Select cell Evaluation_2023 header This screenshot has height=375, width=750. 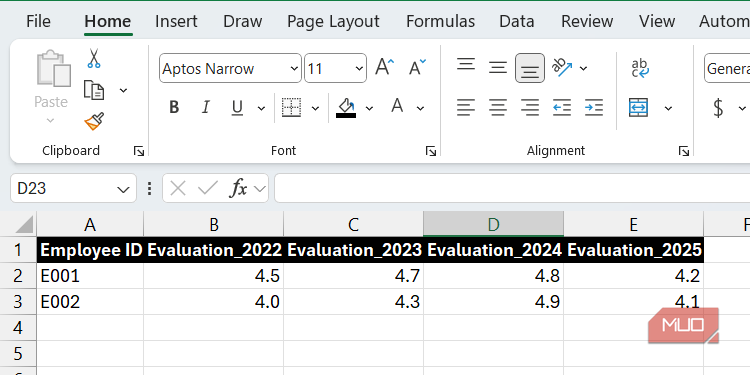(x=353, y=250)
